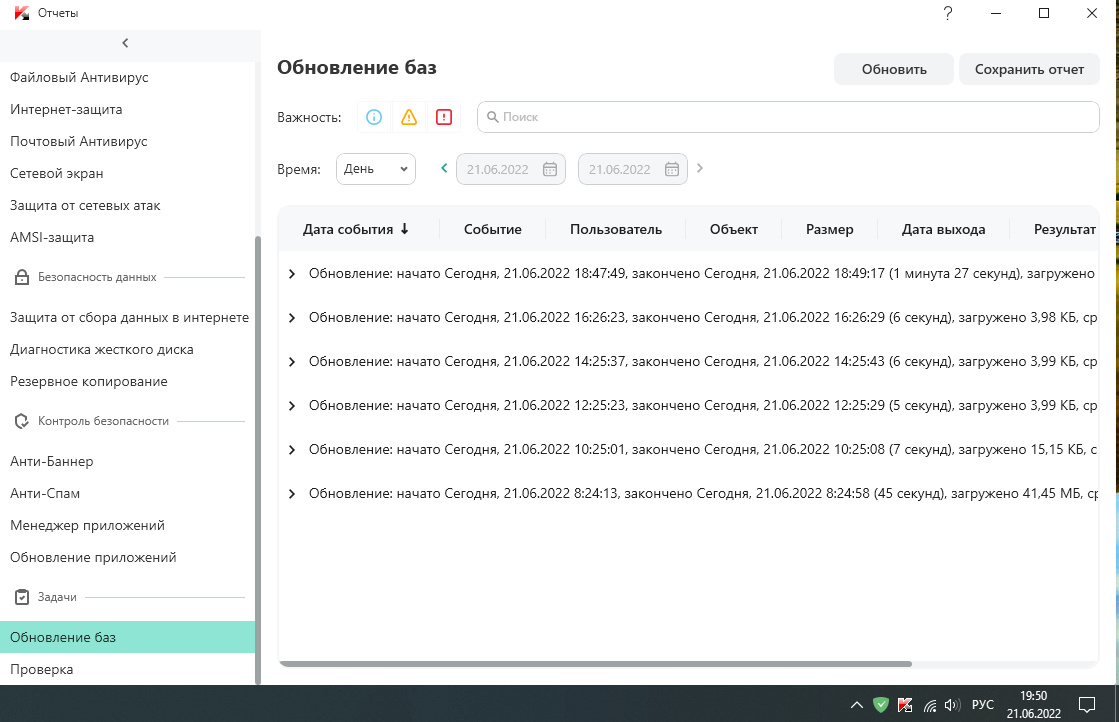The height and width of the screenshot is (722, 1119).
Task: Expand the update entry started at 18:47:49
Action: [x=291, y=274]
